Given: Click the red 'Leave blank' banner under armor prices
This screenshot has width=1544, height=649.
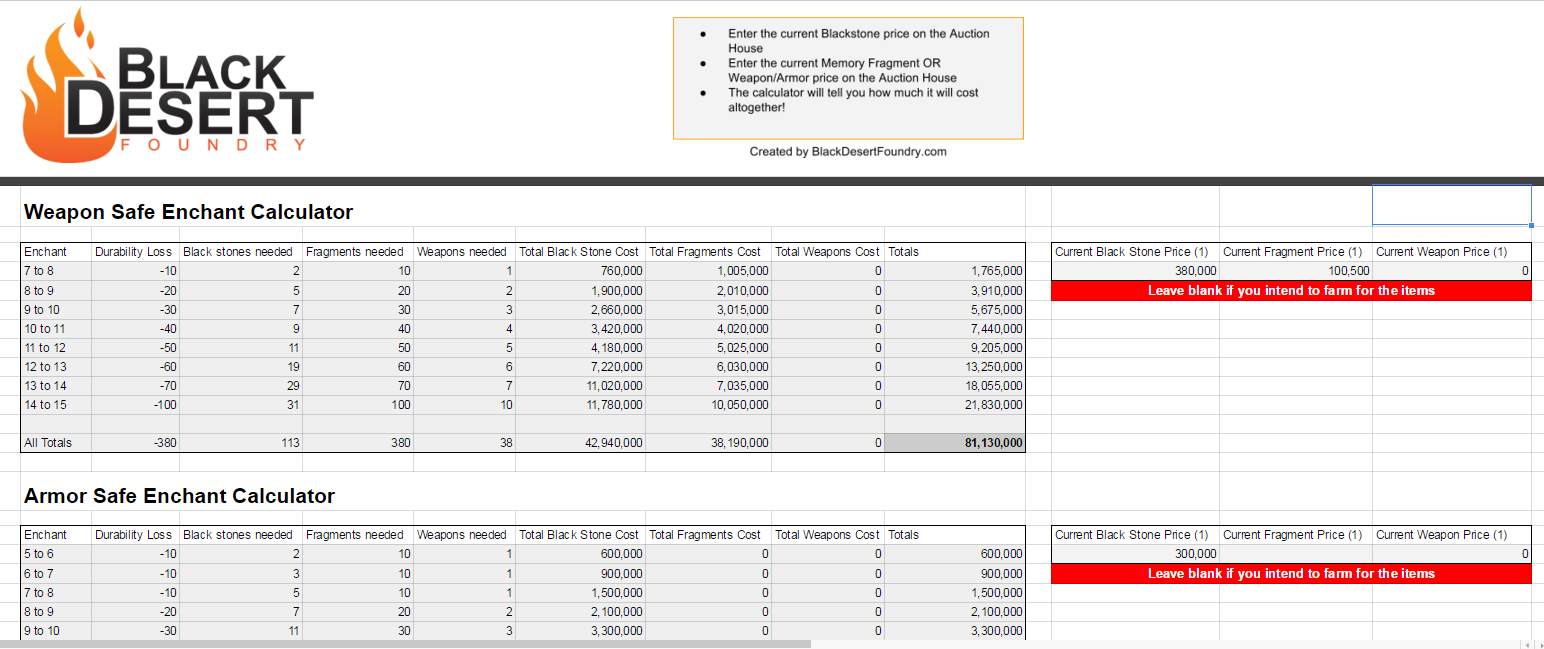Looking at the screenshot, I should point(1292,574).
